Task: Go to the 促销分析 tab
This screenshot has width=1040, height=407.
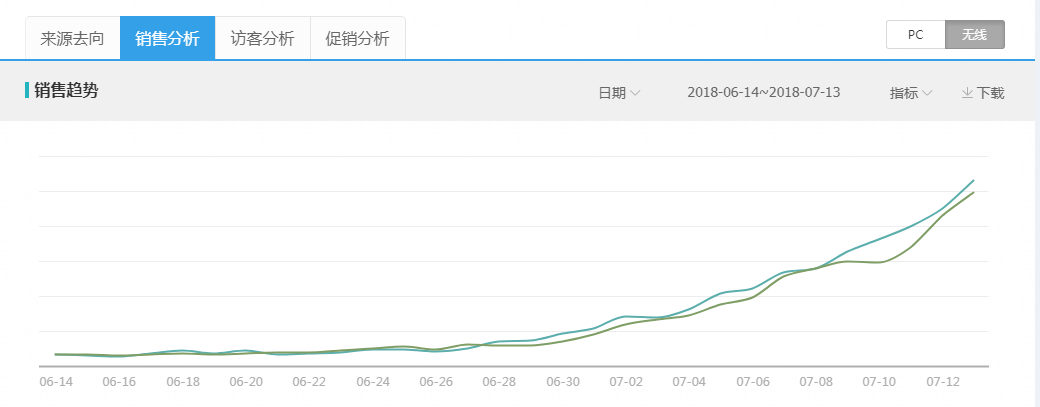Action: tap(357, 39)
